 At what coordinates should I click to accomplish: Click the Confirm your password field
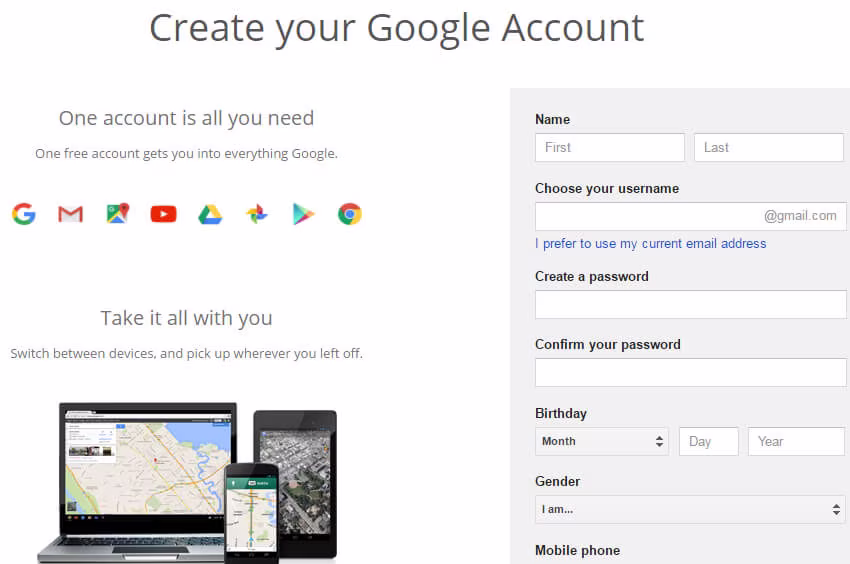(691, 372)
